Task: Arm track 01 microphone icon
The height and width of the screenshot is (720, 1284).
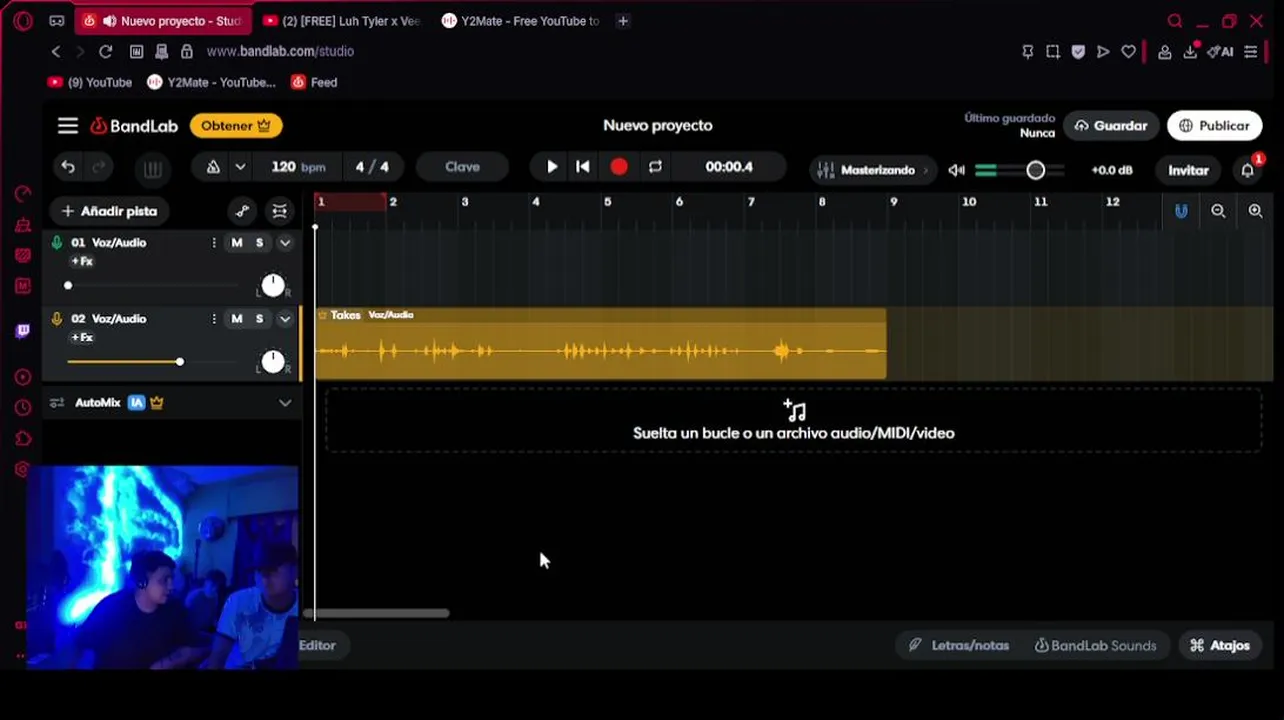Action: point(57,242)
